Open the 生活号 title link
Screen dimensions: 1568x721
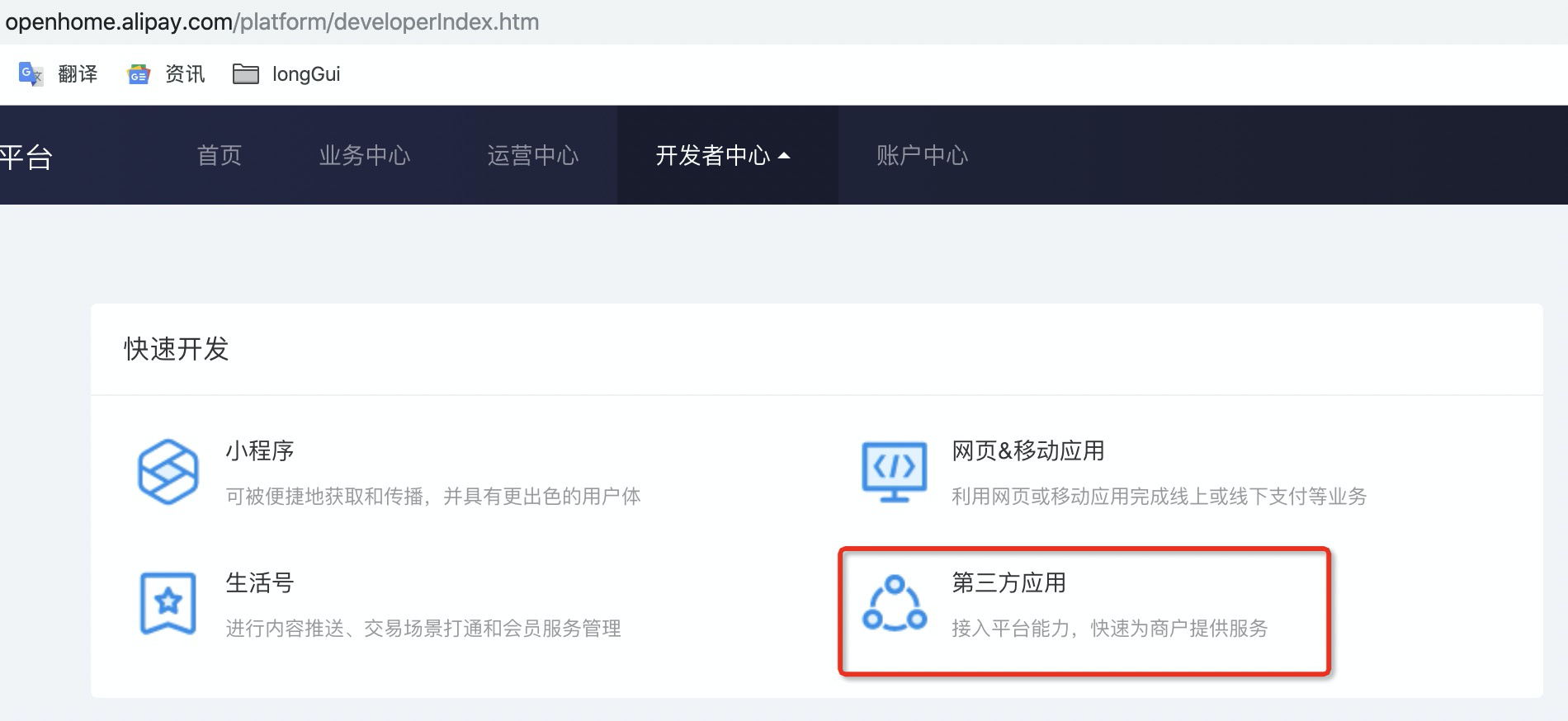(260, 582)
